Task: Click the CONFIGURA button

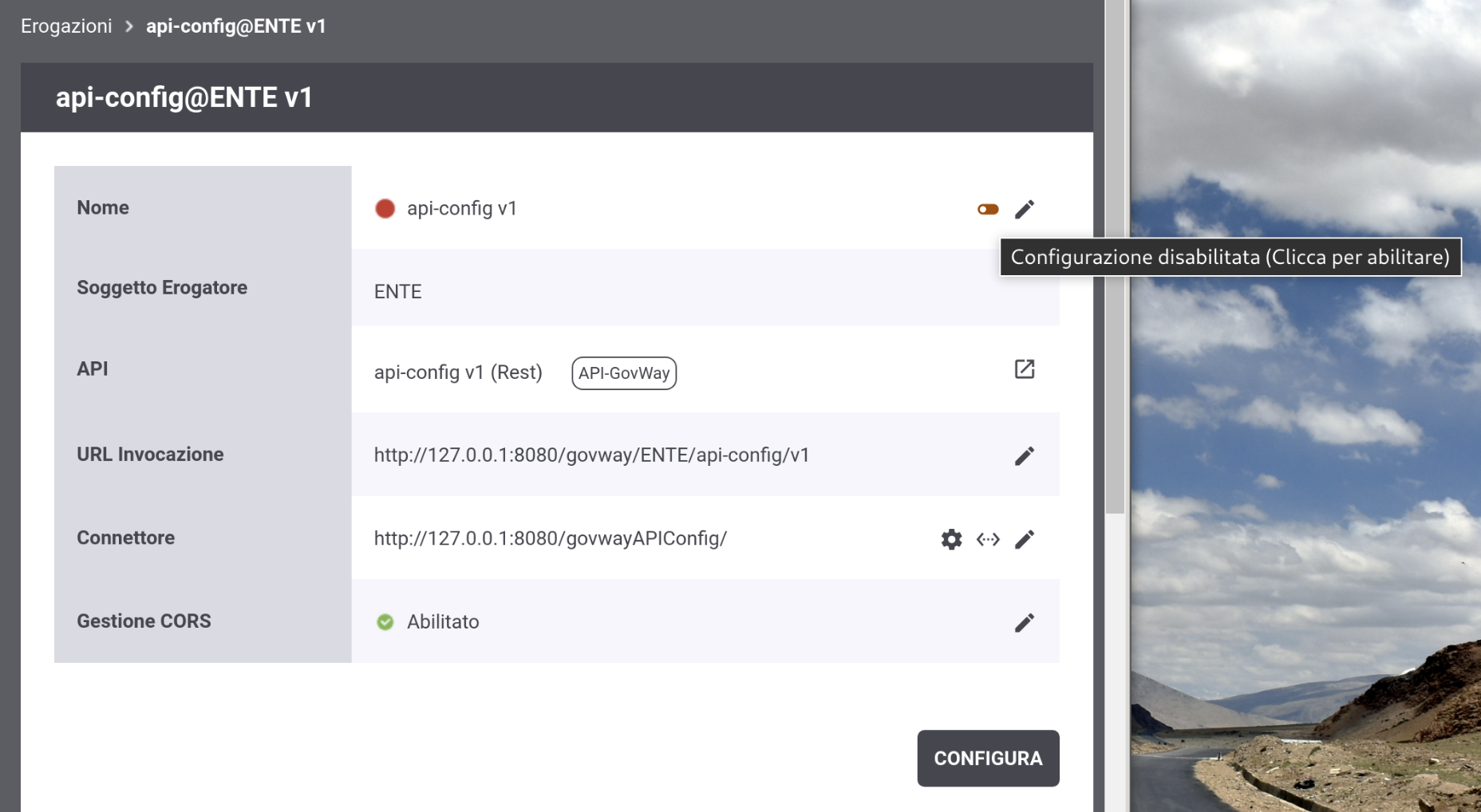Action: [988, 758]
